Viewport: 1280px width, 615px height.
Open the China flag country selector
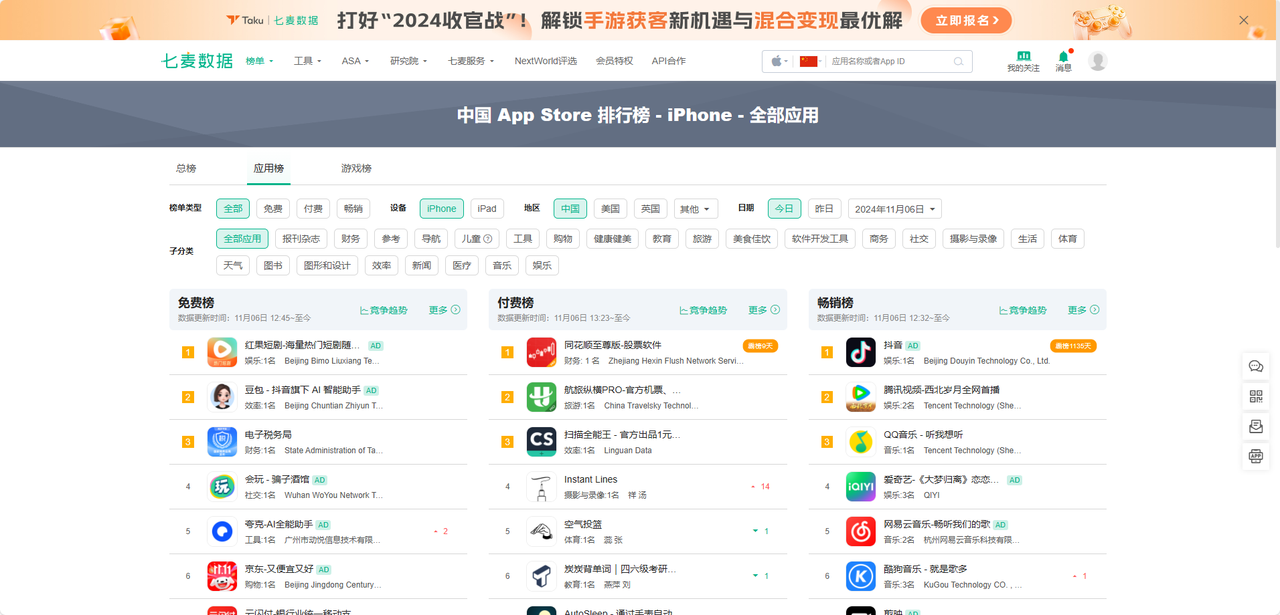810,62
